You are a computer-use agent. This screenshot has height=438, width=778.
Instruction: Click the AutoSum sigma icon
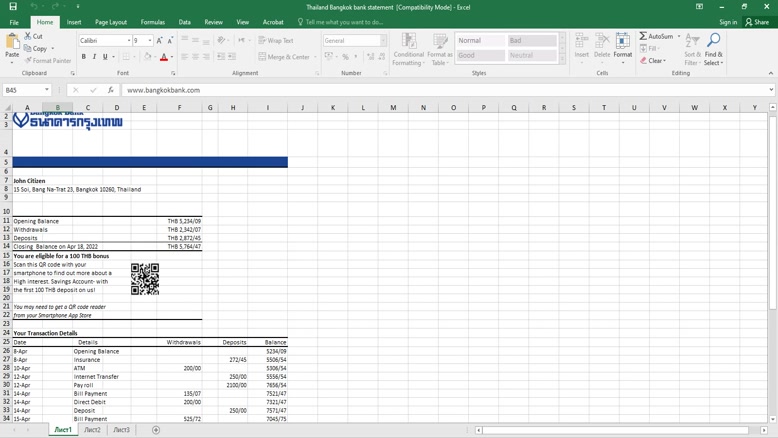coord(644,36)
